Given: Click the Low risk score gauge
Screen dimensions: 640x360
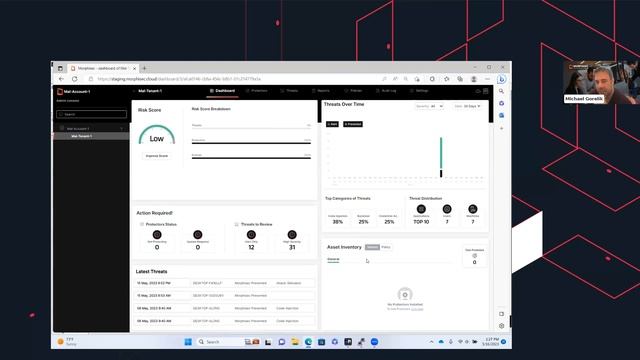Looking at the screenshot, I should pos(157,135).
